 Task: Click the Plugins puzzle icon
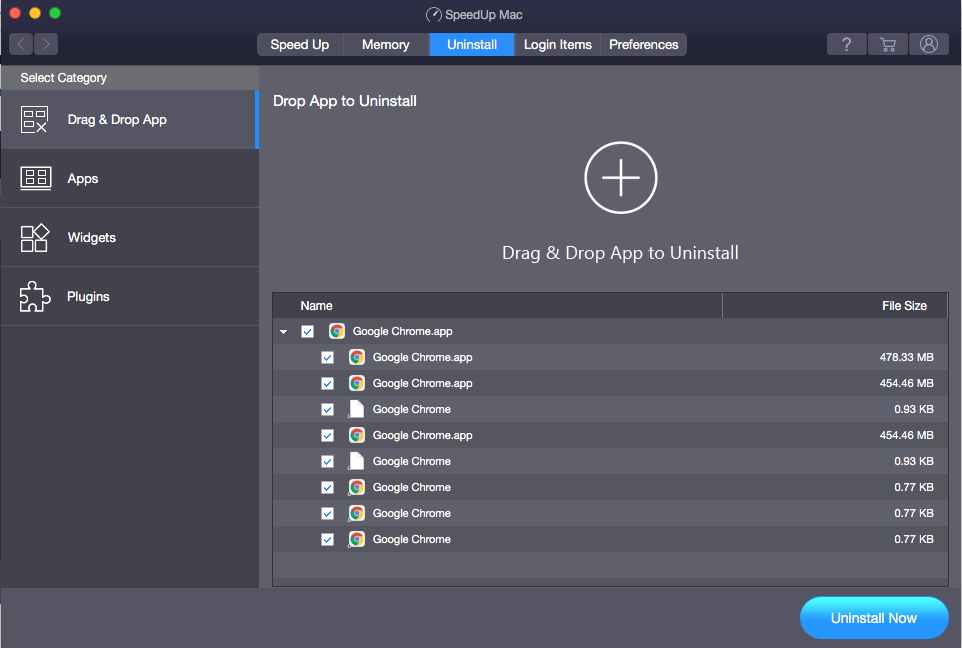coord(34,296)
